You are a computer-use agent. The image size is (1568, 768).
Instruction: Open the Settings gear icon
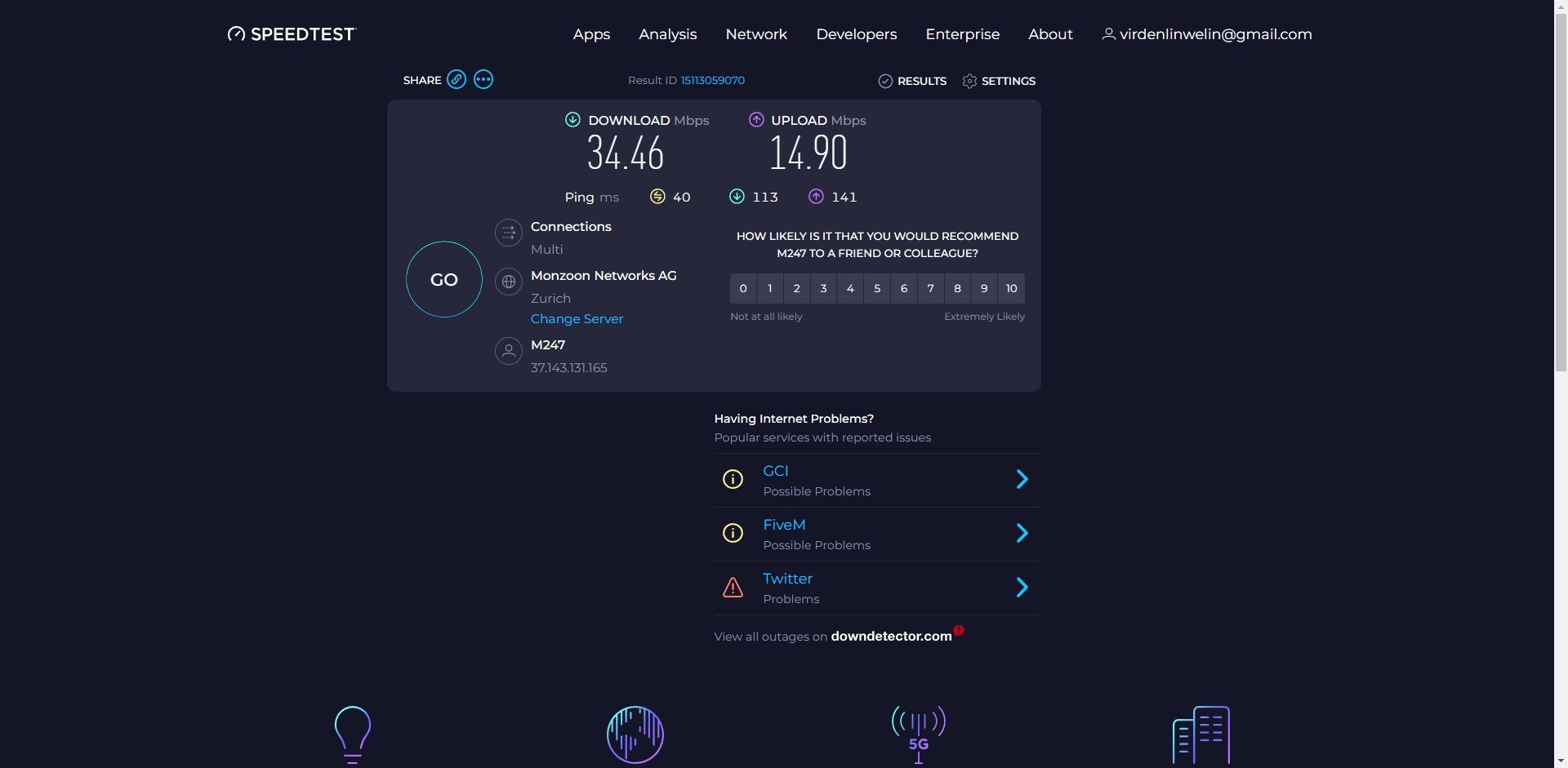[969, 81]
